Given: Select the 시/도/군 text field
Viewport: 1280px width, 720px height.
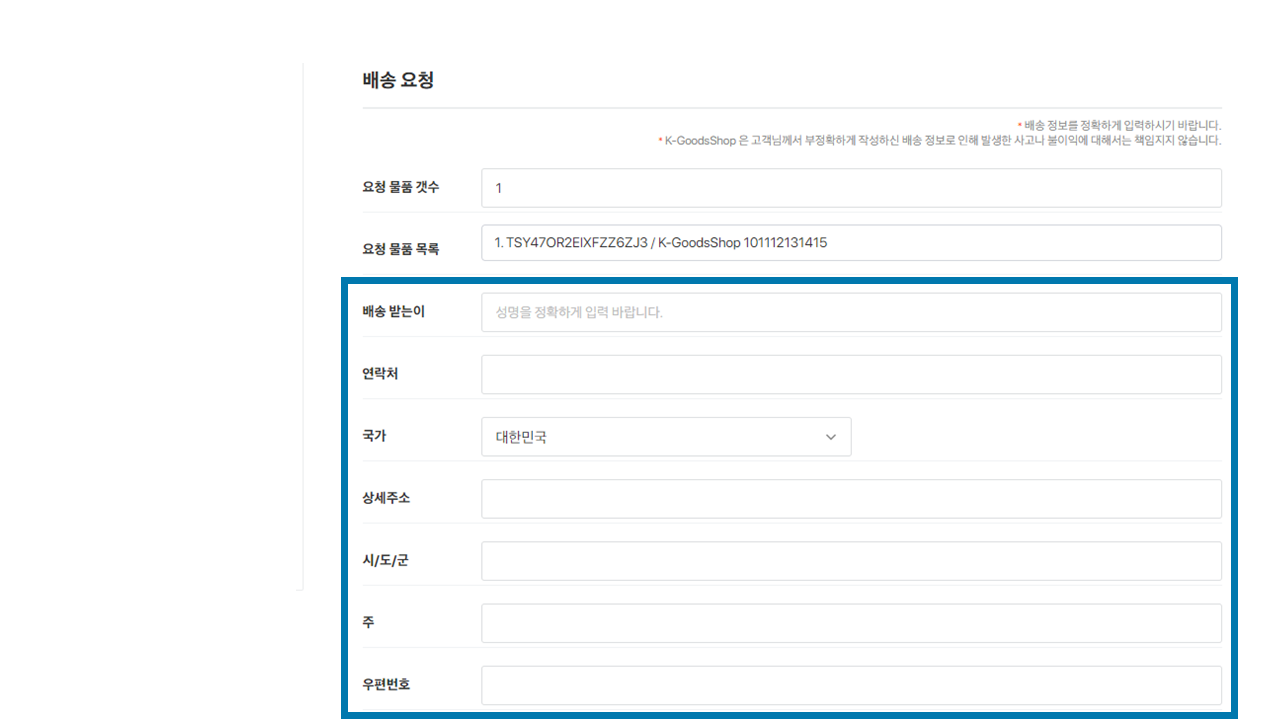Looking at the screenshot, I should point(850,561).
